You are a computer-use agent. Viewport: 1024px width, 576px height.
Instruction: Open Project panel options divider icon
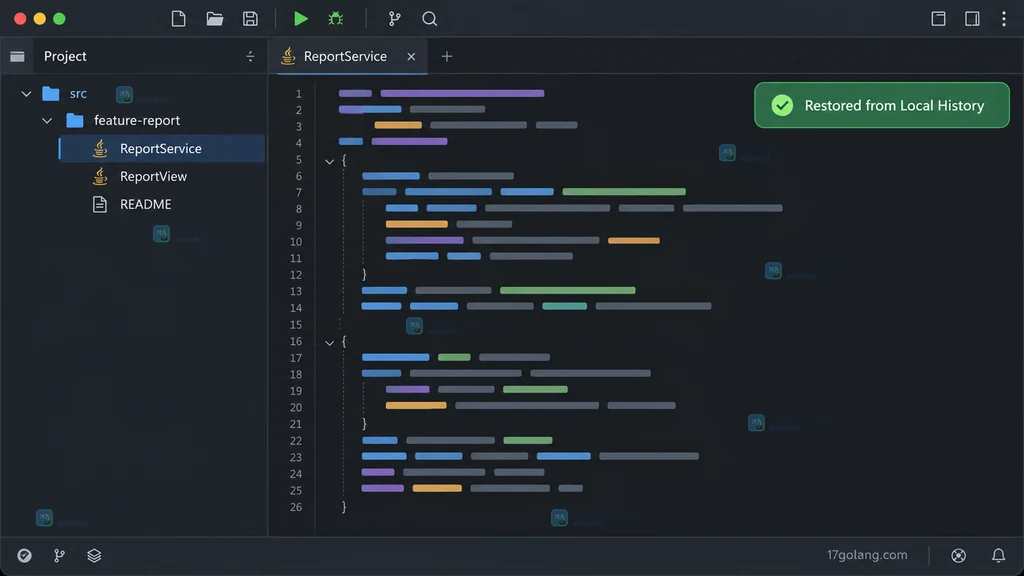click(x=250, y=56)
